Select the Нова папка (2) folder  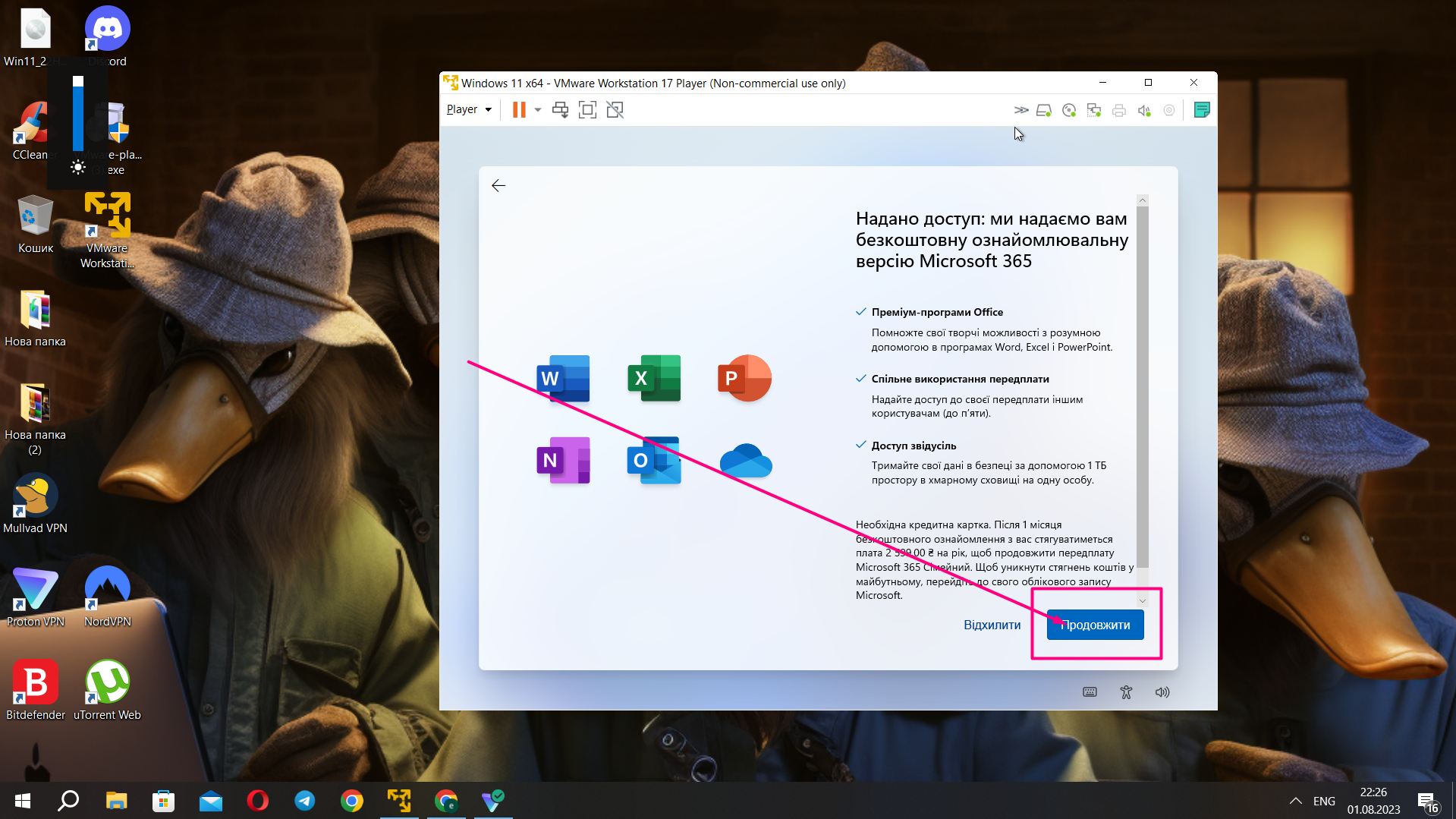(36, 418)
